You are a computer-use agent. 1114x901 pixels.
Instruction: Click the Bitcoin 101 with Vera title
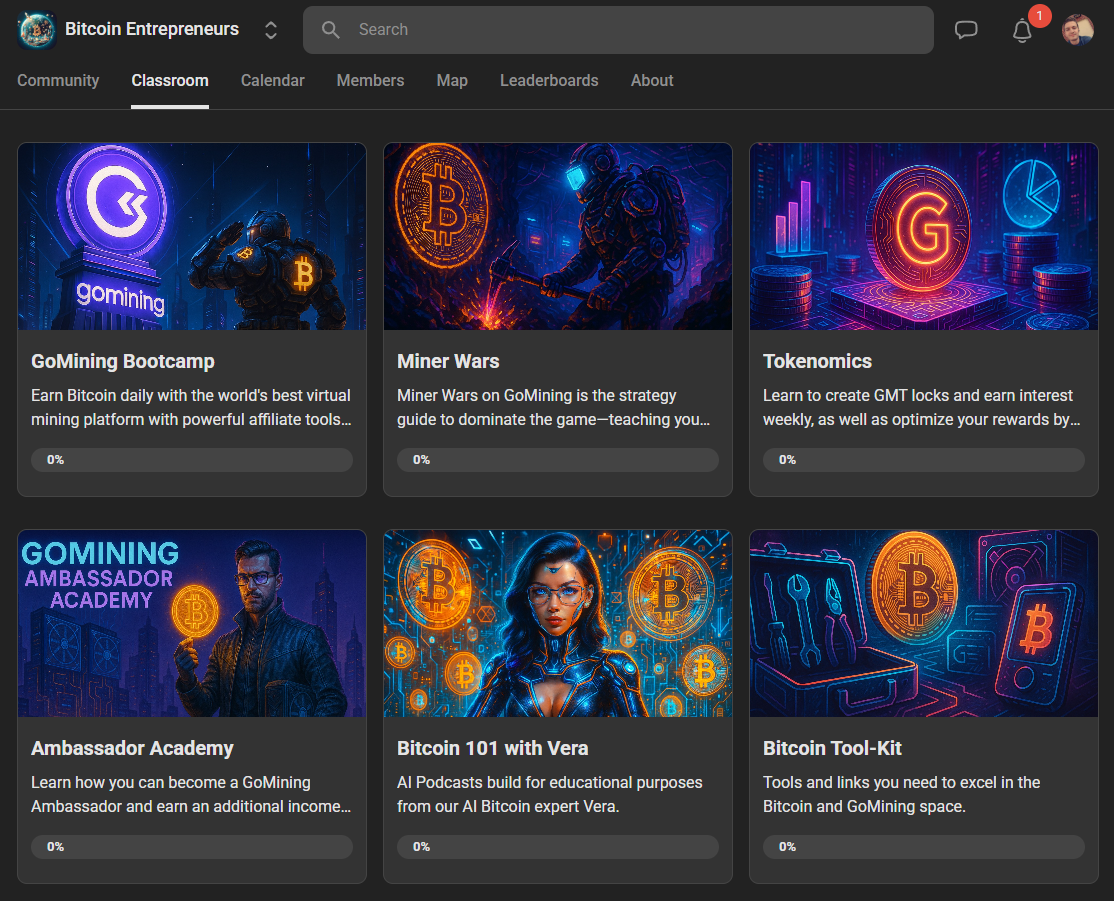pos(492,748)
